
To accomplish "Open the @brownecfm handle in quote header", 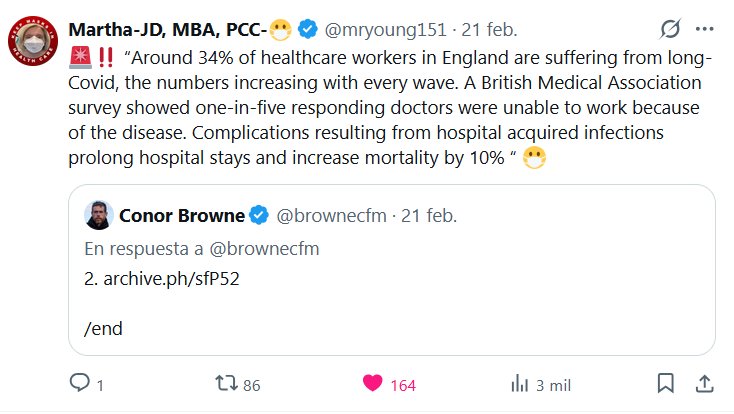I will click(331, 215).
